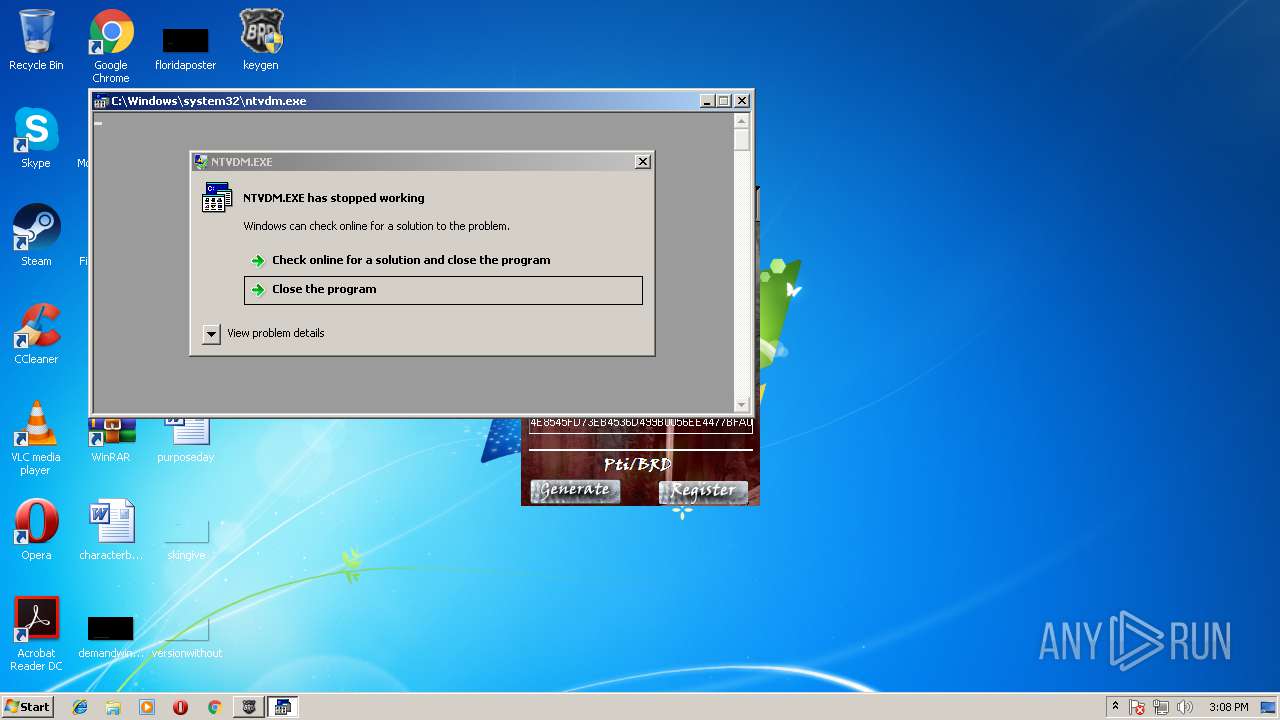Click the keygen serial code field
Screen dimensions: 1280x720
pyautogui.click(x=640, y=424)
